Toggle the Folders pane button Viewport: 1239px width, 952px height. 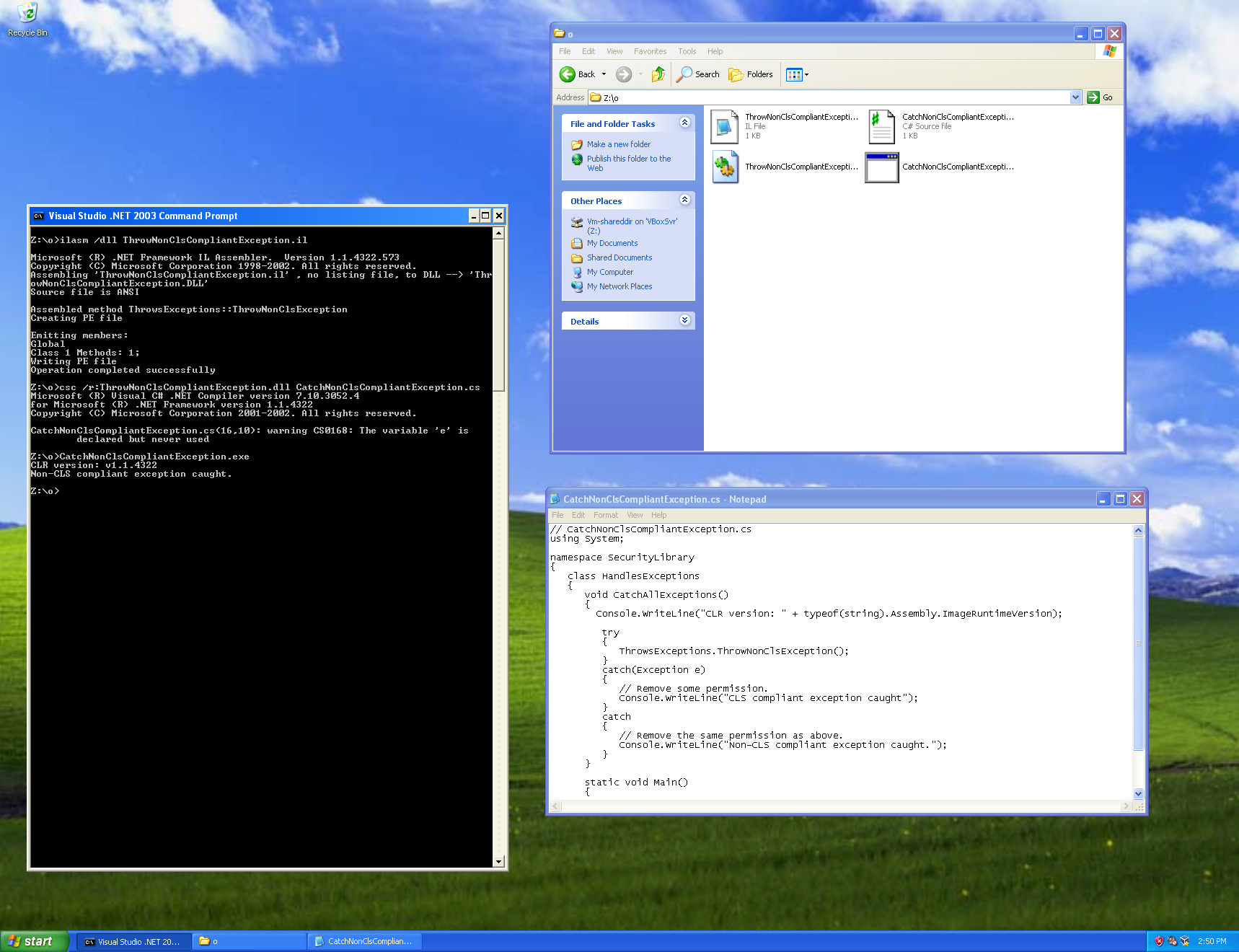(751, 74)
